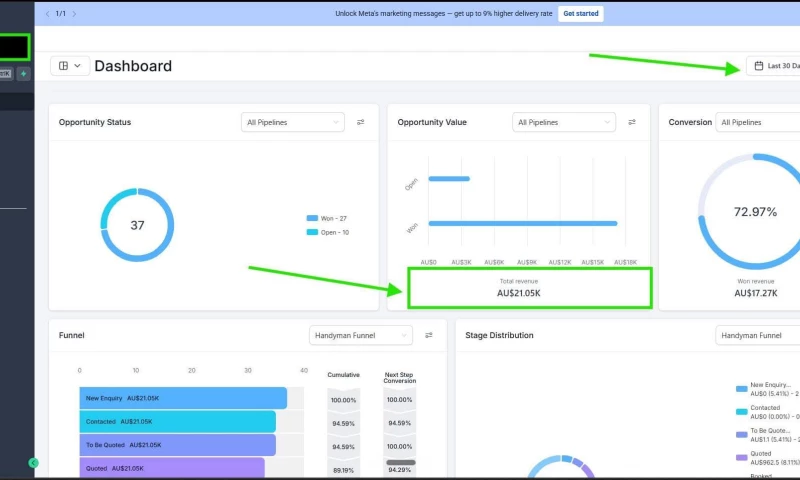The width and height of the screenshot is (800, 480).
Task: Expand Funnel widget Handyman Funnel dropdown
Action: 361,336
